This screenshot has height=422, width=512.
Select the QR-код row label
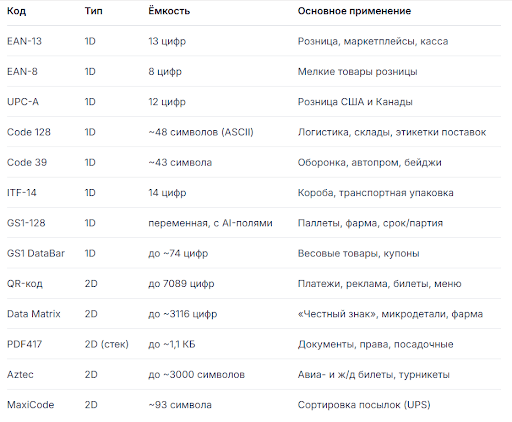[25, 284]
